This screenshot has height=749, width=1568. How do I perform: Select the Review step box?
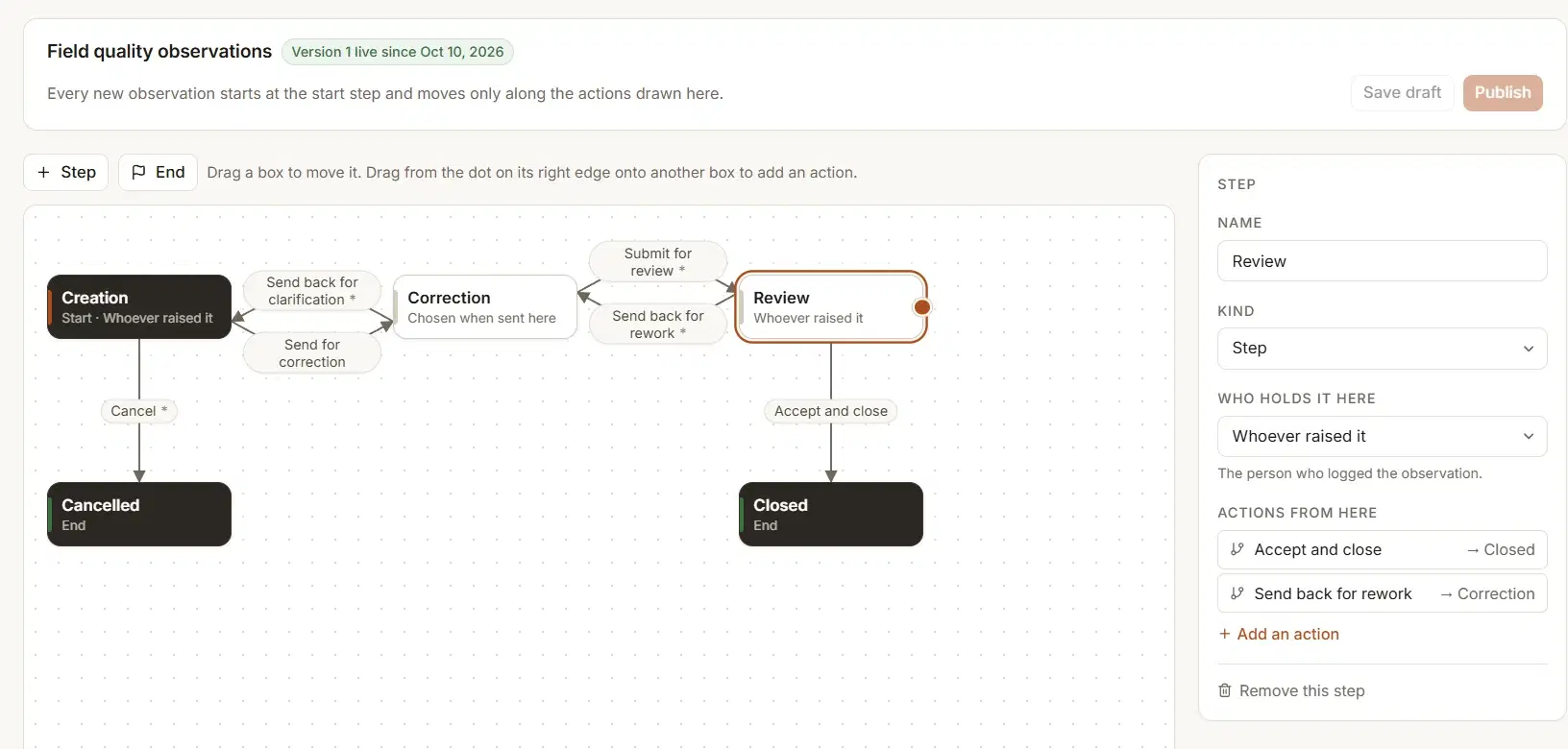(831, 307)
